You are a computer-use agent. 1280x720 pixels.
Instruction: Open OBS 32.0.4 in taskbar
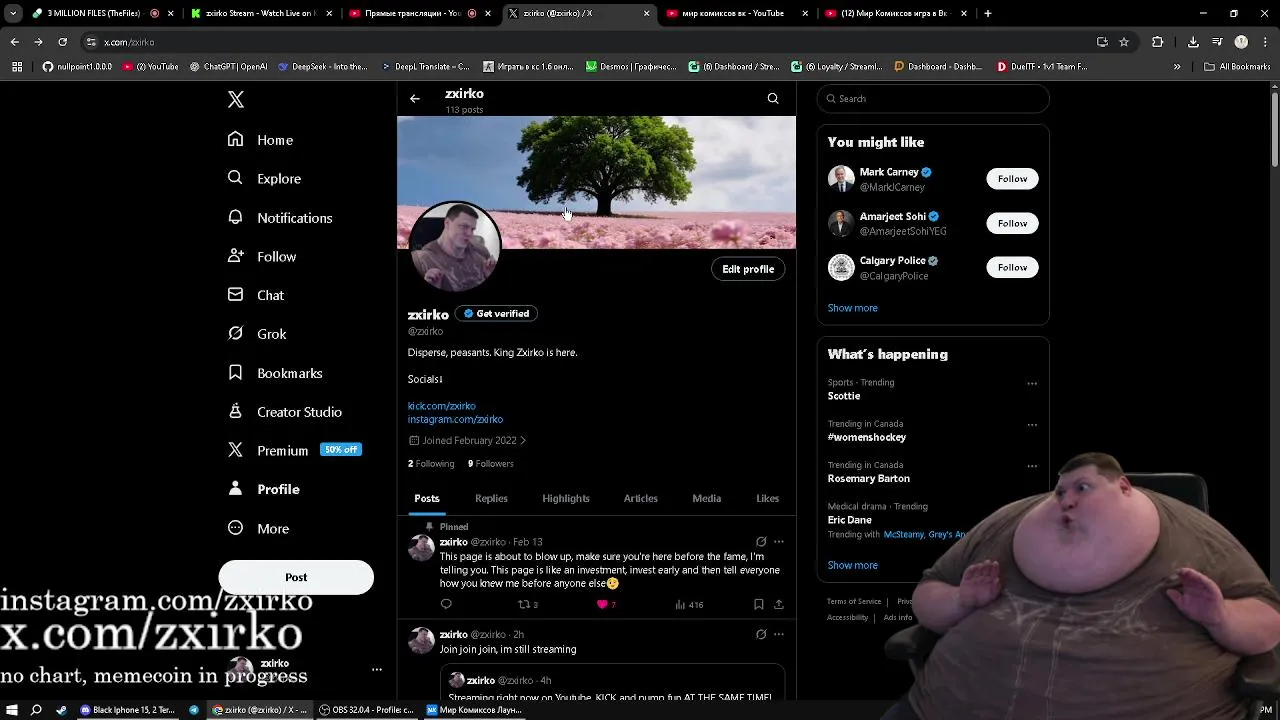point(366,710)
